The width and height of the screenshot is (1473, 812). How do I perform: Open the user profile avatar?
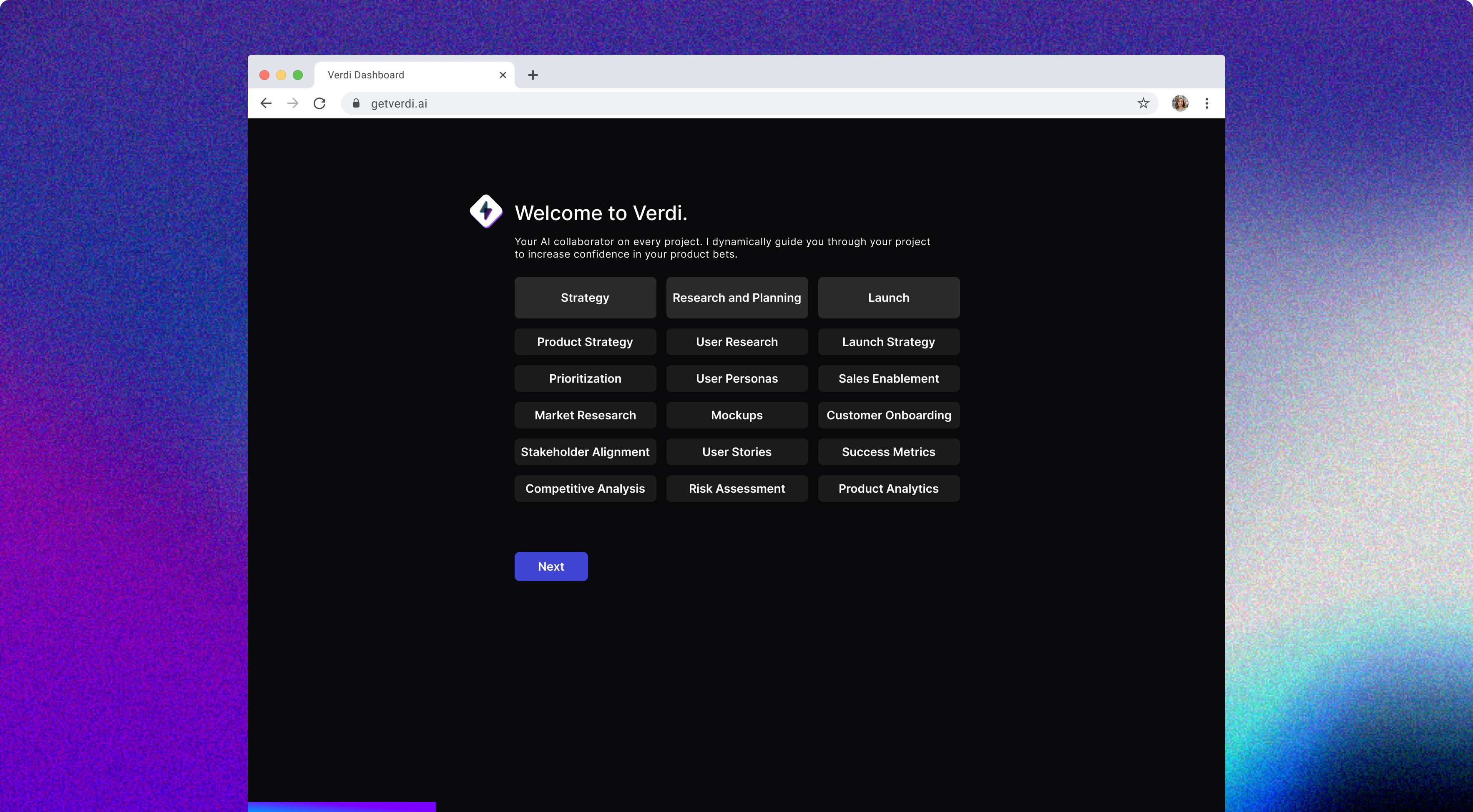(x=1180, y=103)
